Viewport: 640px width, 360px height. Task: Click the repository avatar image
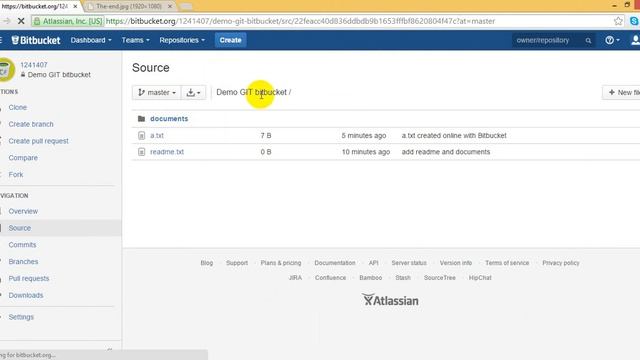tap(6, 70)
